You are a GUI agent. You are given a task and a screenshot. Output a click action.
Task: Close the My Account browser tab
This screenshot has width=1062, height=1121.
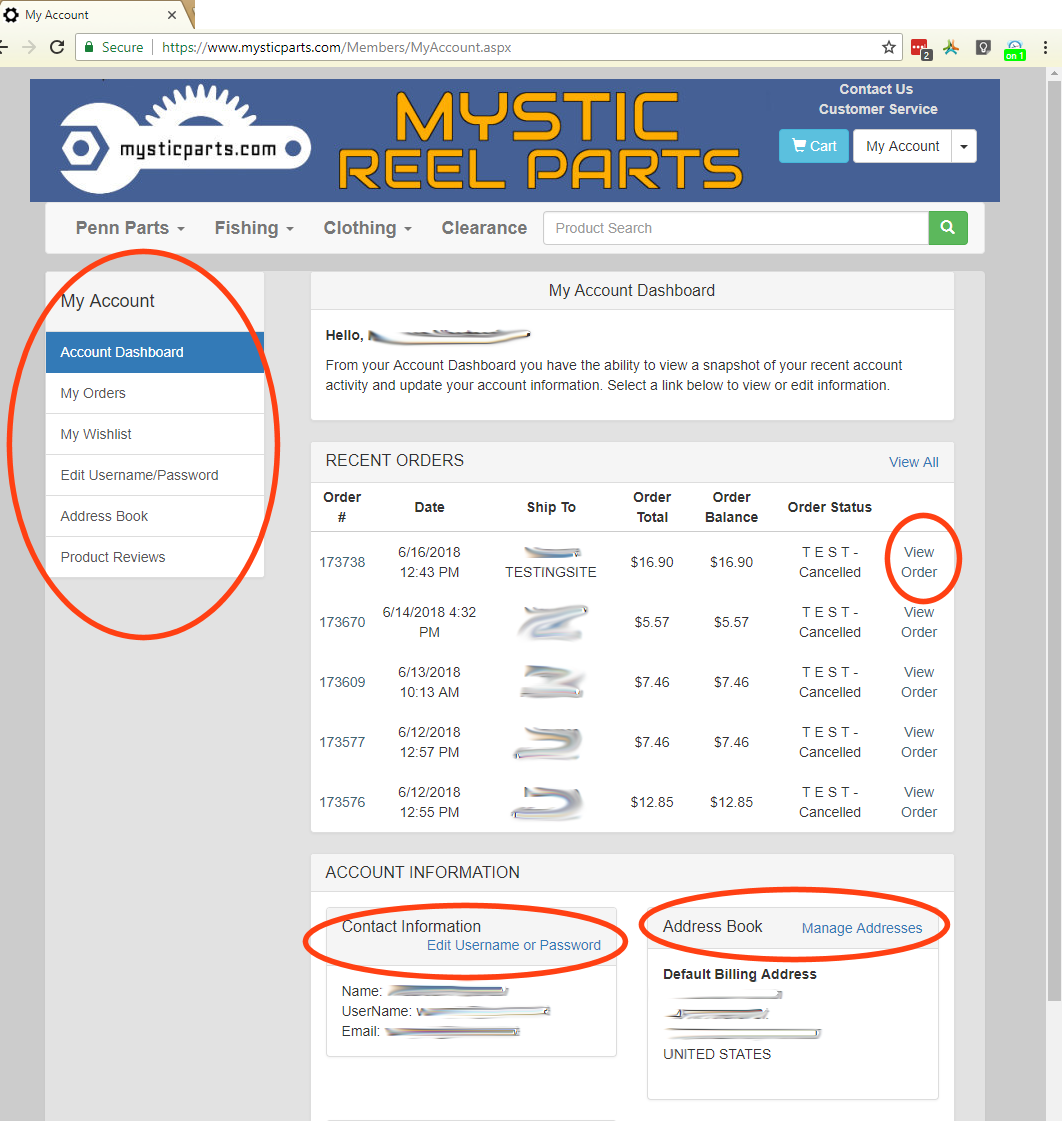pyautogui.click(x=172, y=15)
